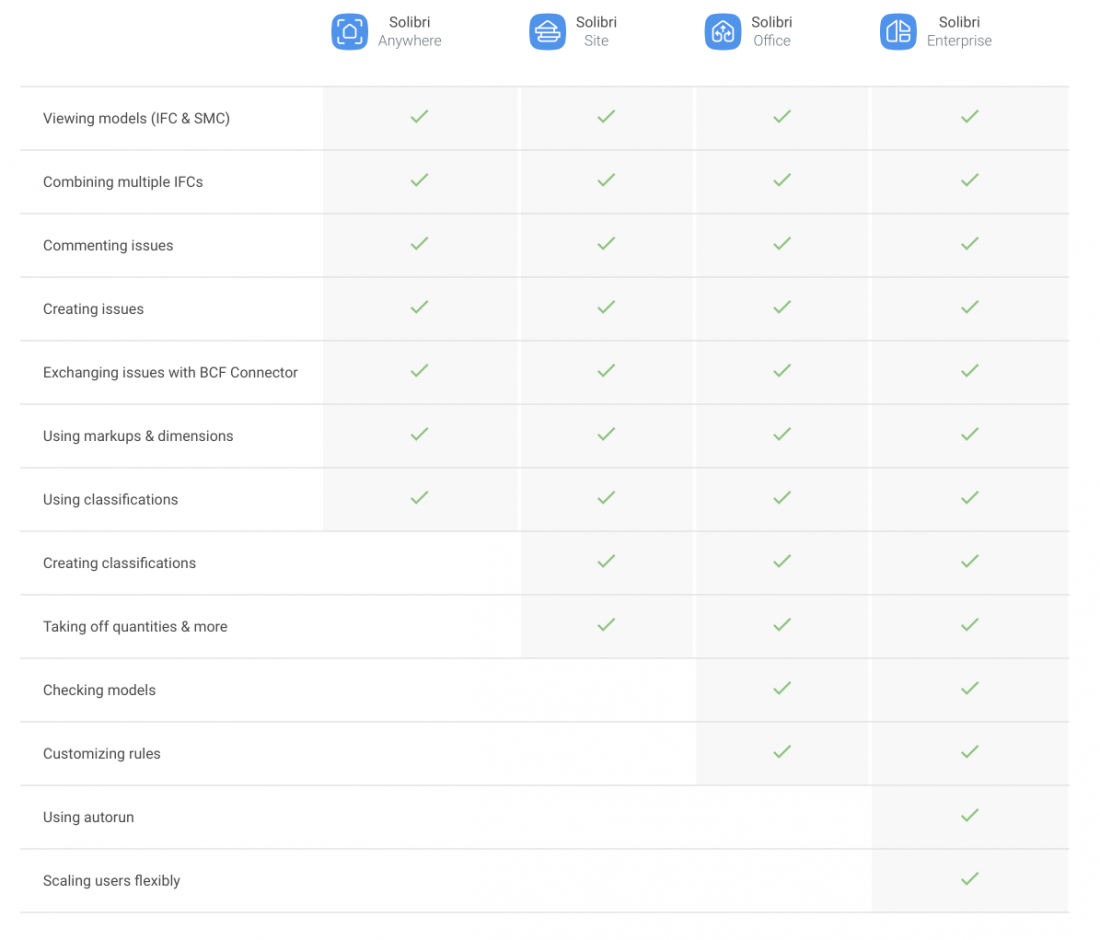Click 'Creating issues' row label

(x=93, y=309)
